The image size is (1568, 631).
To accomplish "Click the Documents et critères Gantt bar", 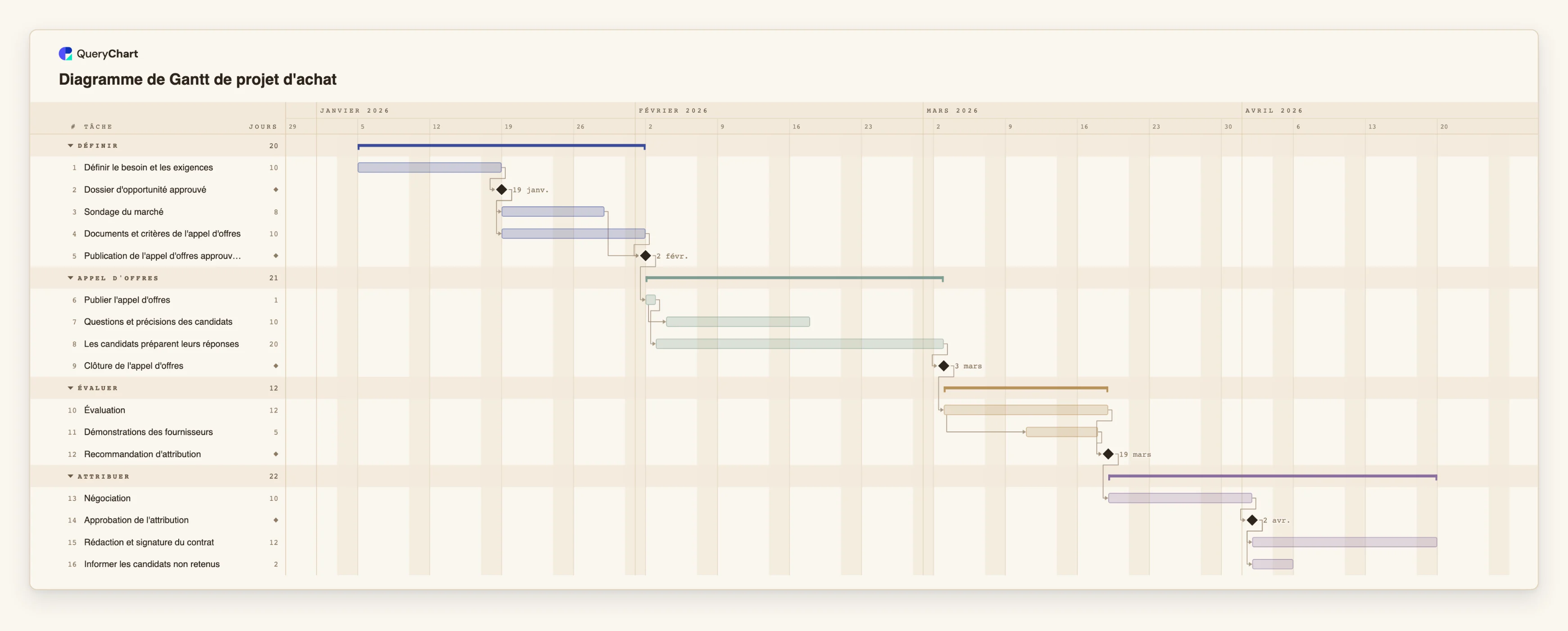I will 573,234.
